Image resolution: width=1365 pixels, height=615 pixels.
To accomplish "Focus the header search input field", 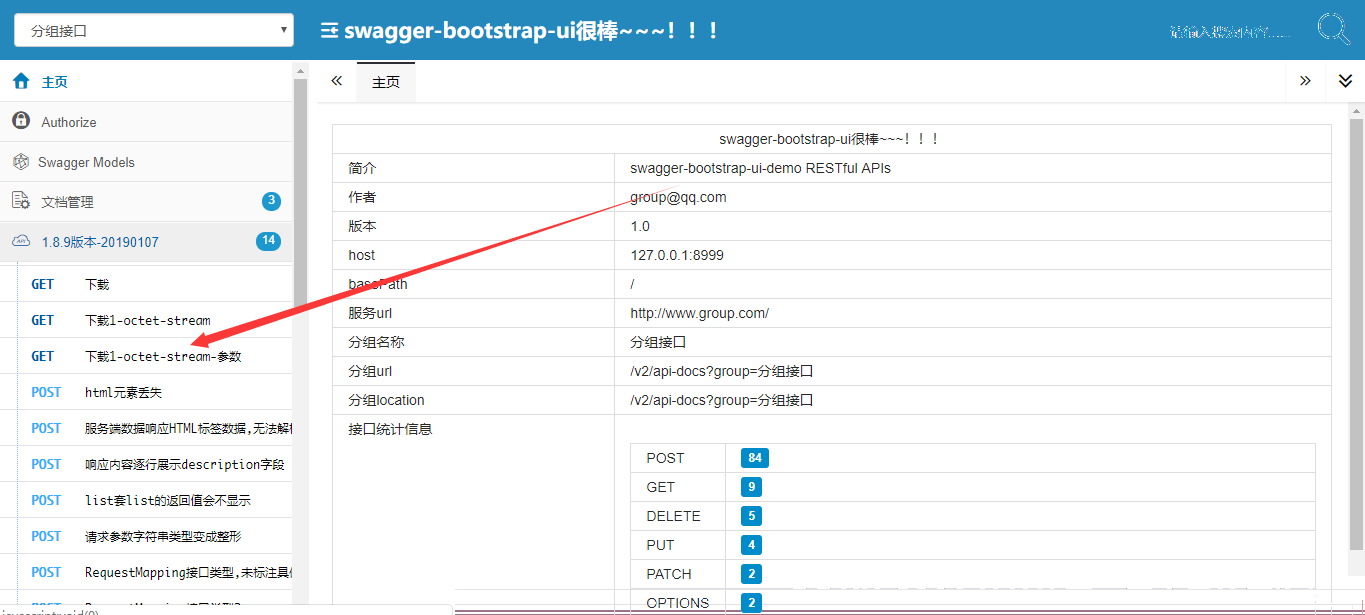I will coord(1232,32).
